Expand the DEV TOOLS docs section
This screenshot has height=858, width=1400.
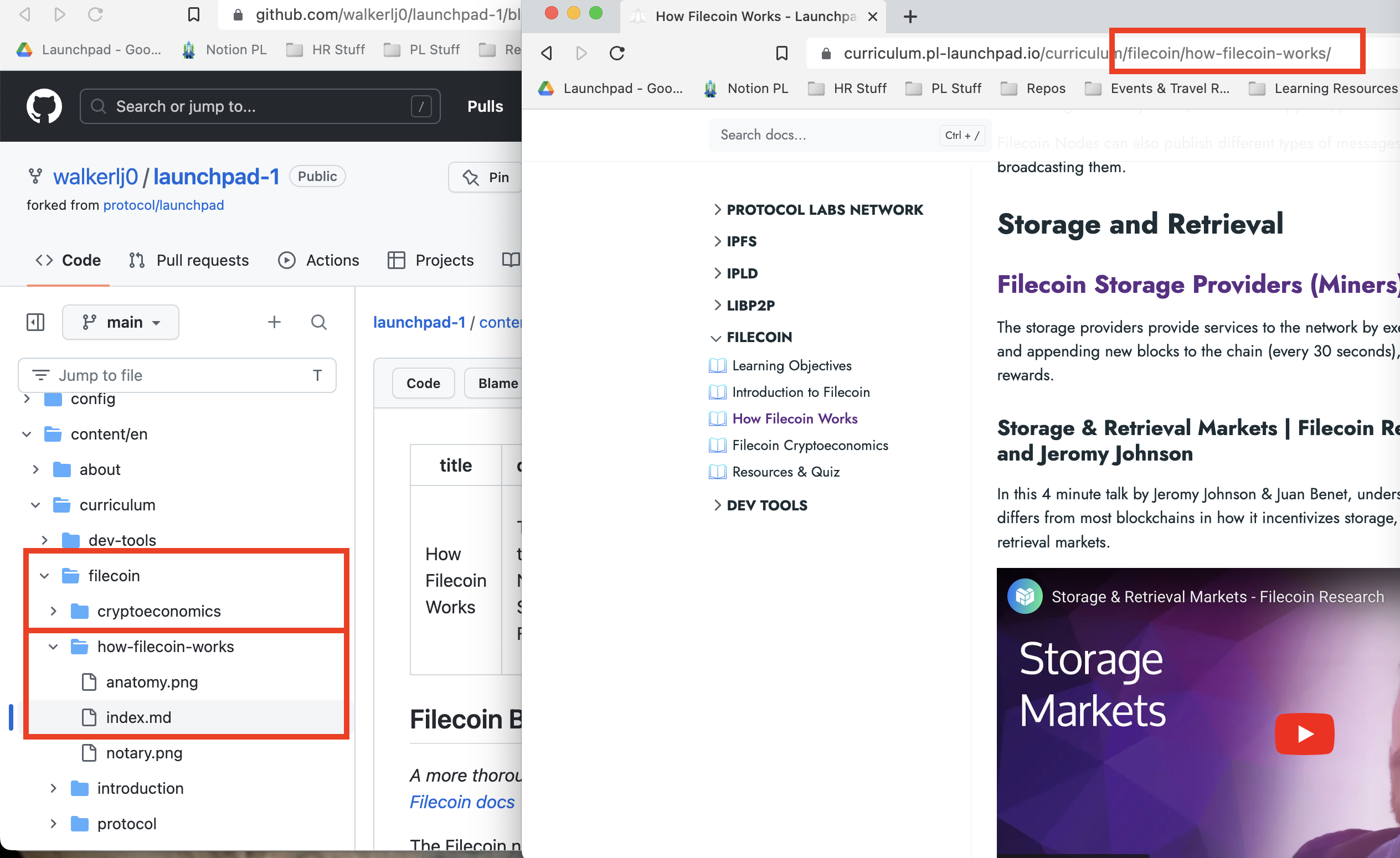(760, 505)
